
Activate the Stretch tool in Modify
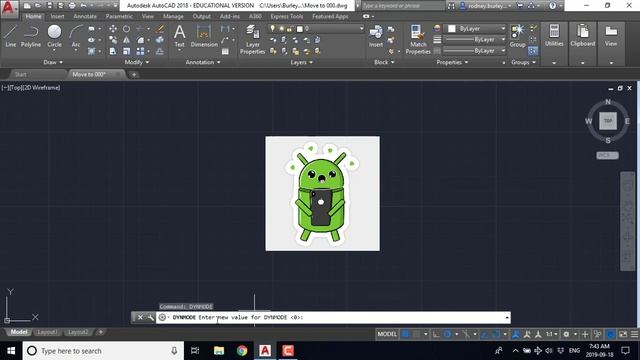(x=113, y=51)
